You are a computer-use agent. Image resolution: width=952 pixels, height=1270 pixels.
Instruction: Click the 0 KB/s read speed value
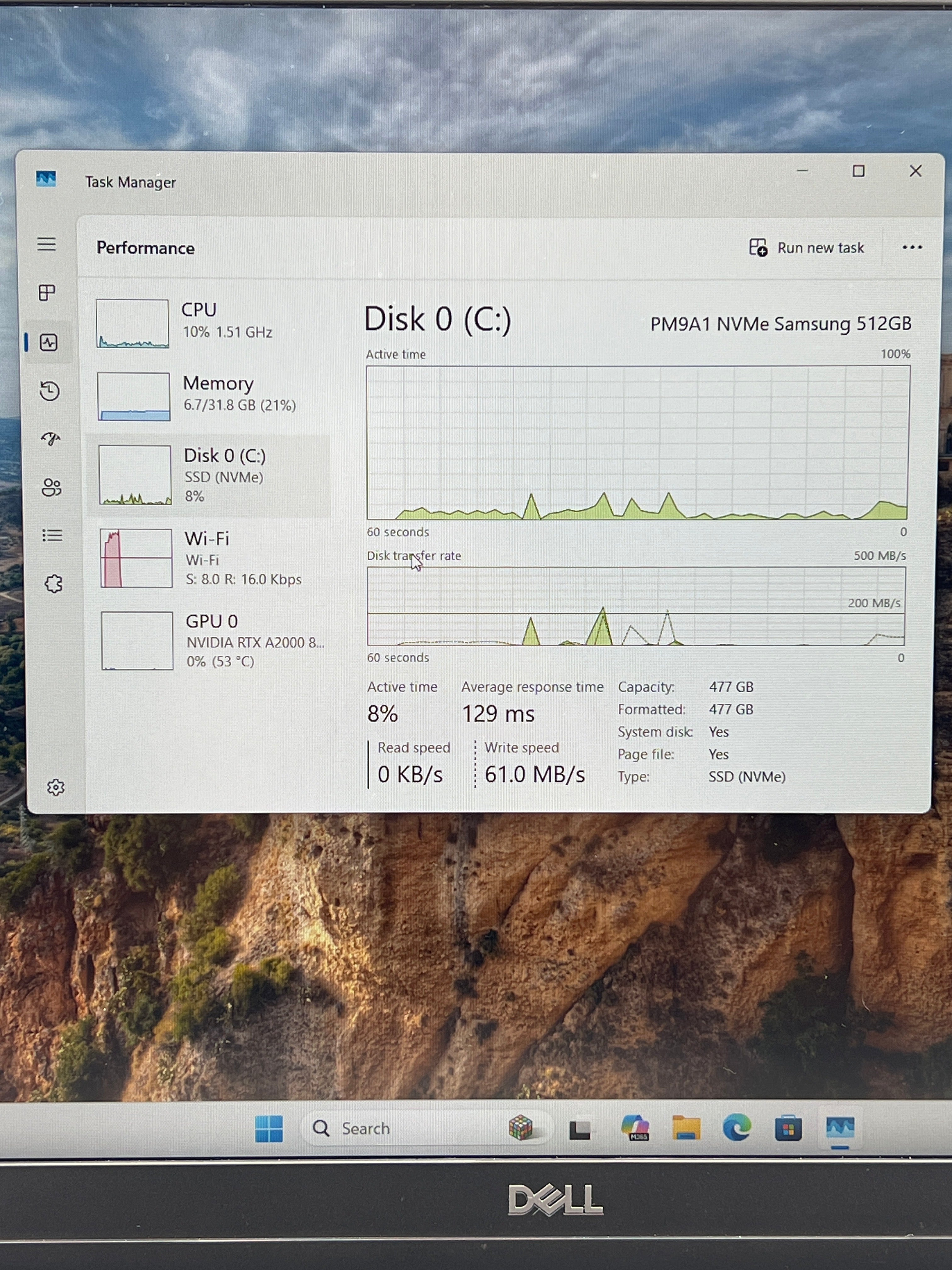[x=410, y=775]
